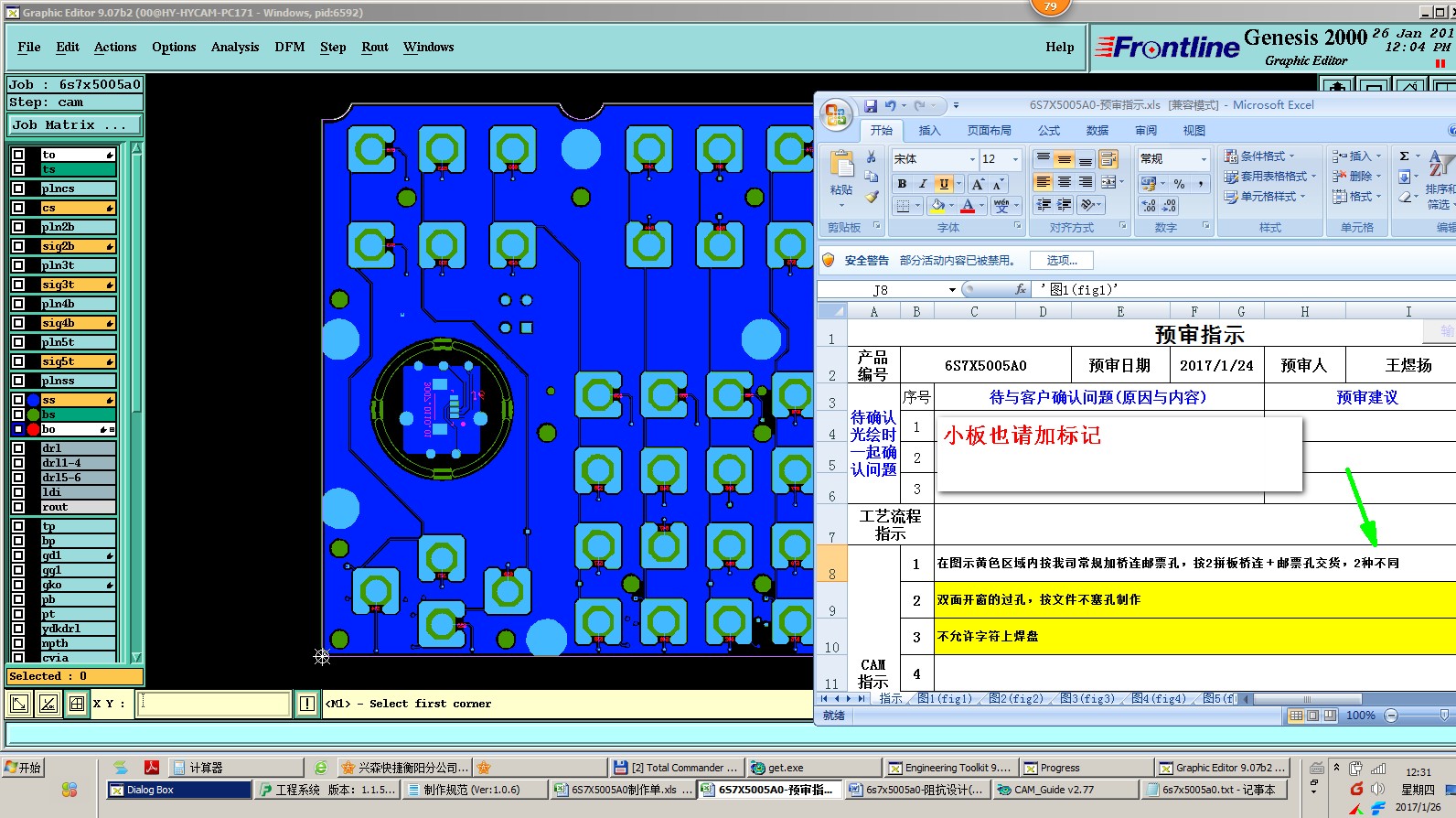Click the X Y coordinate input field
Screen dimensions: 1456x818
(214, 704)
